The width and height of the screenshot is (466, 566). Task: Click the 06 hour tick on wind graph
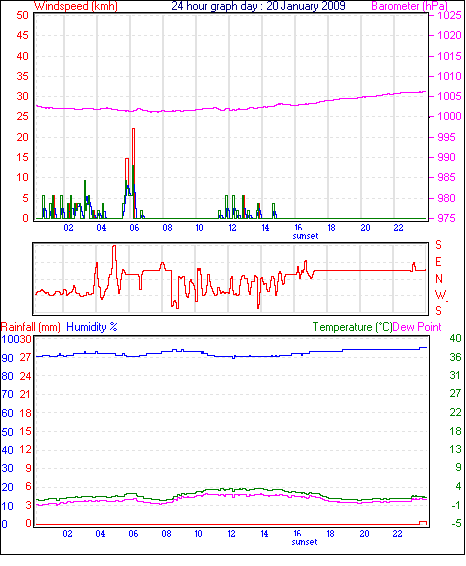point(134,228)
